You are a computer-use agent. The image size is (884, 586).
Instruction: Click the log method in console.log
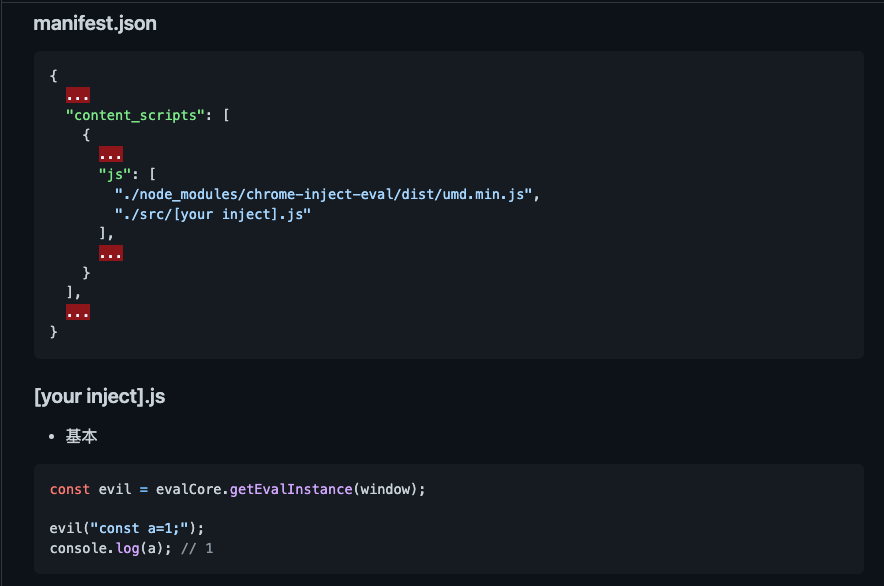click(x=127, y=549)
